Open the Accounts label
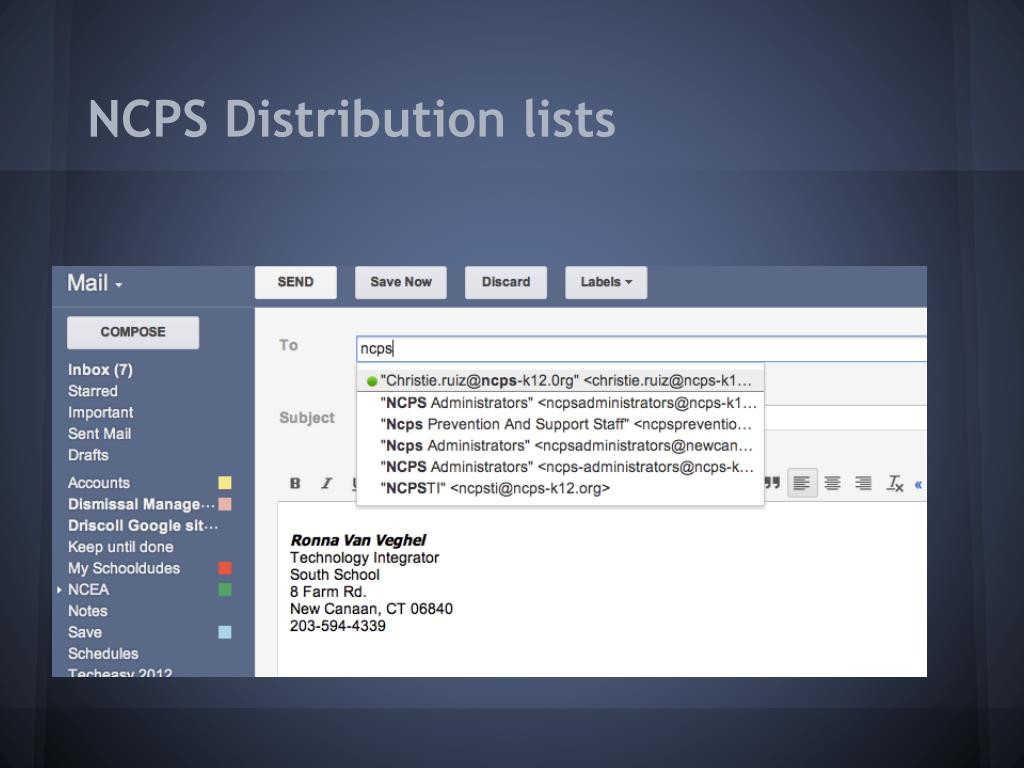 click(99, 483)
